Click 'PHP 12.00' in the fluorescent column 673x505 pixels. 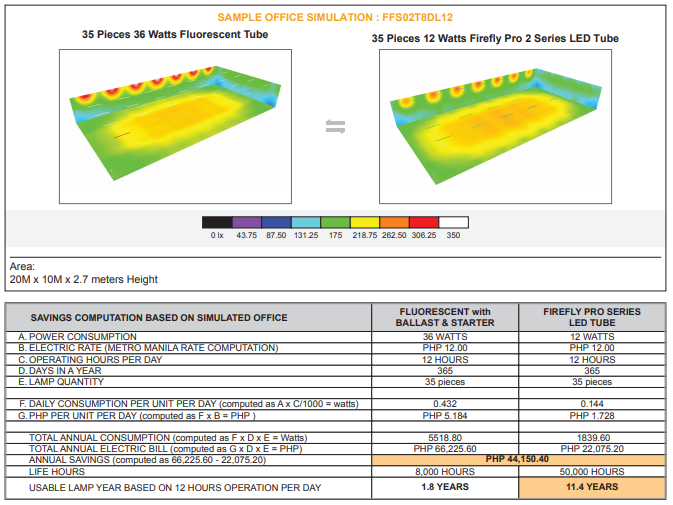(445, 348)
